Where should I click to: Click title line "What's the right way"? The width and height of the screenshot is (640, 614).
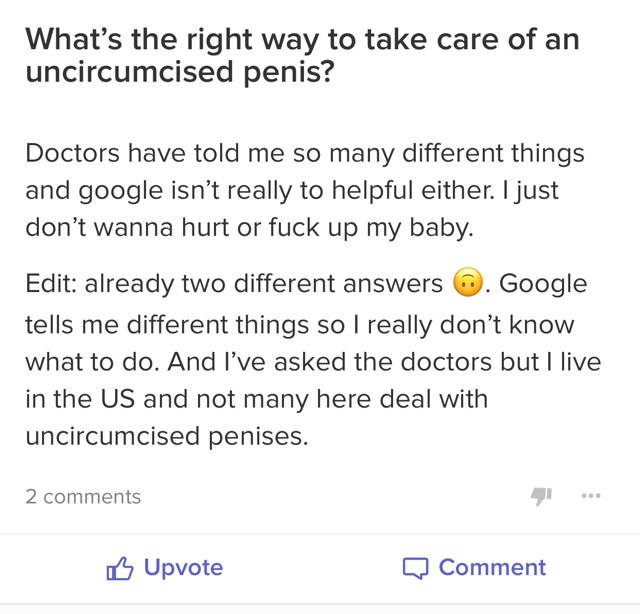(302, 40)
